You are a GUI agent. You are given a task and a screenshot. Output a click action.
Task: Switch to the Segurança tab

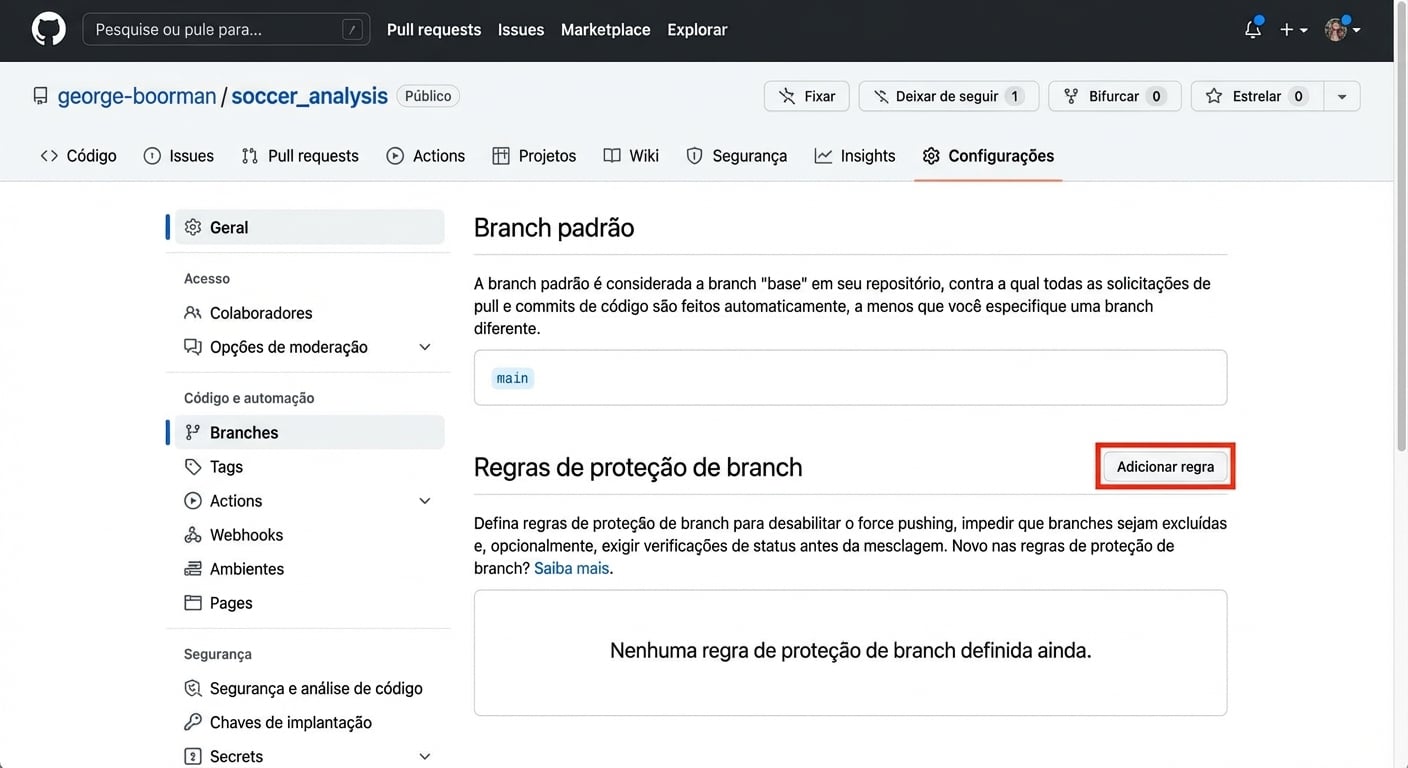[x=737, y=156]
